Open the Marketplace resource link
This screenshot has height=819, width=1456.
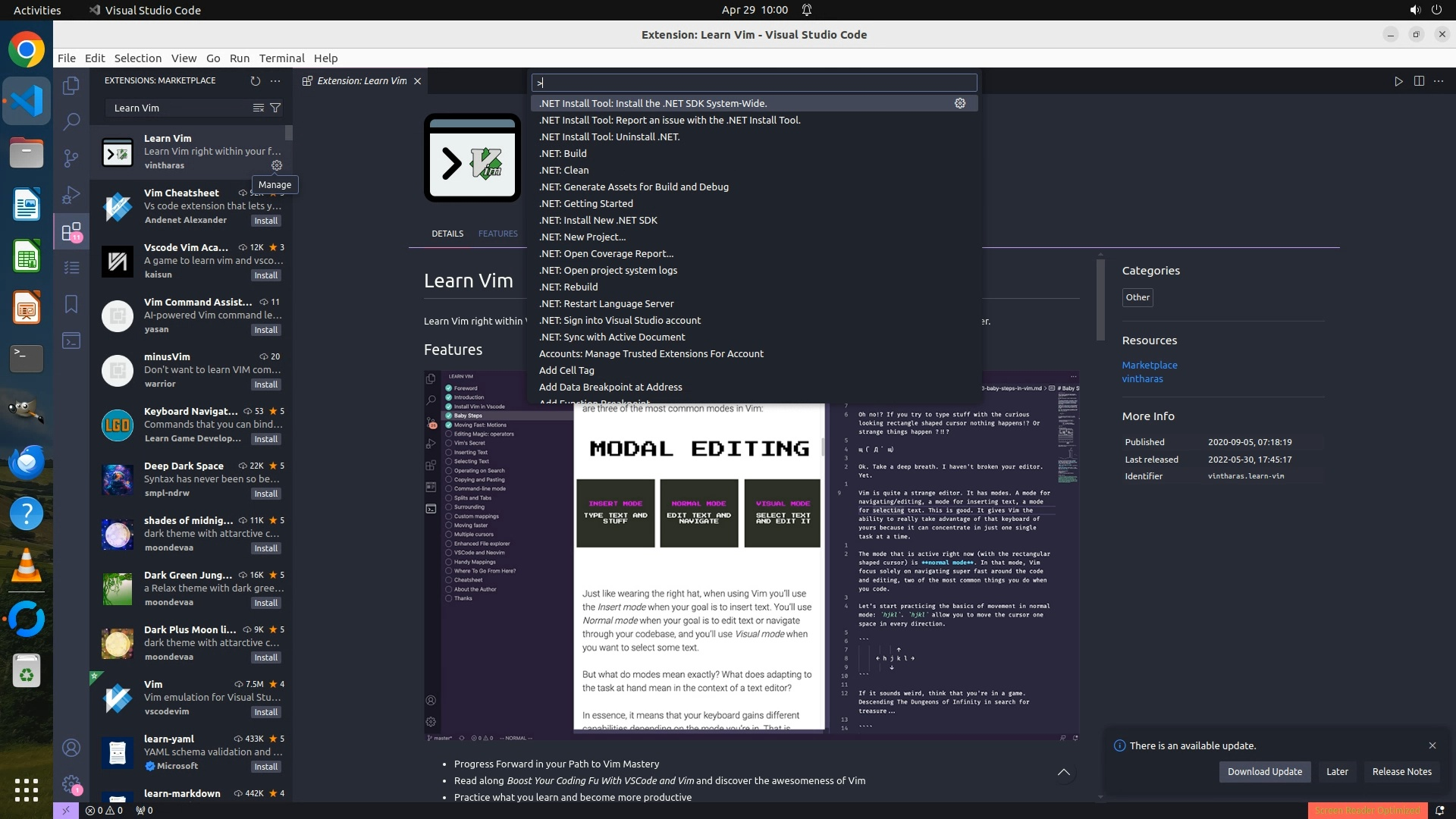[1149, 365]
